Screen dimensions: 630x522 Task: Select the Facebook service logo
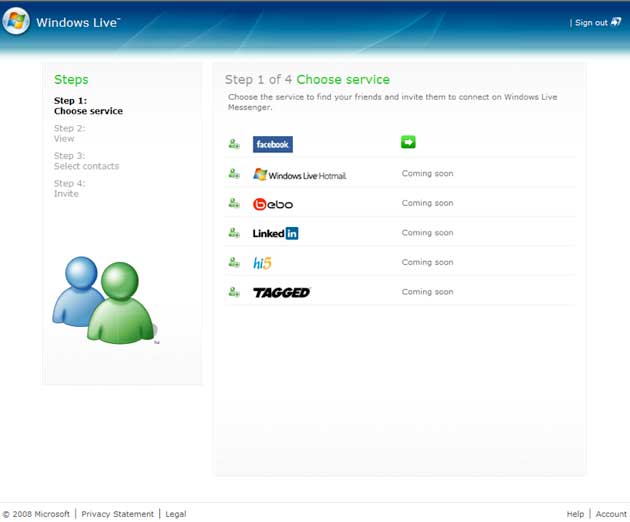[x=273, y=144]
